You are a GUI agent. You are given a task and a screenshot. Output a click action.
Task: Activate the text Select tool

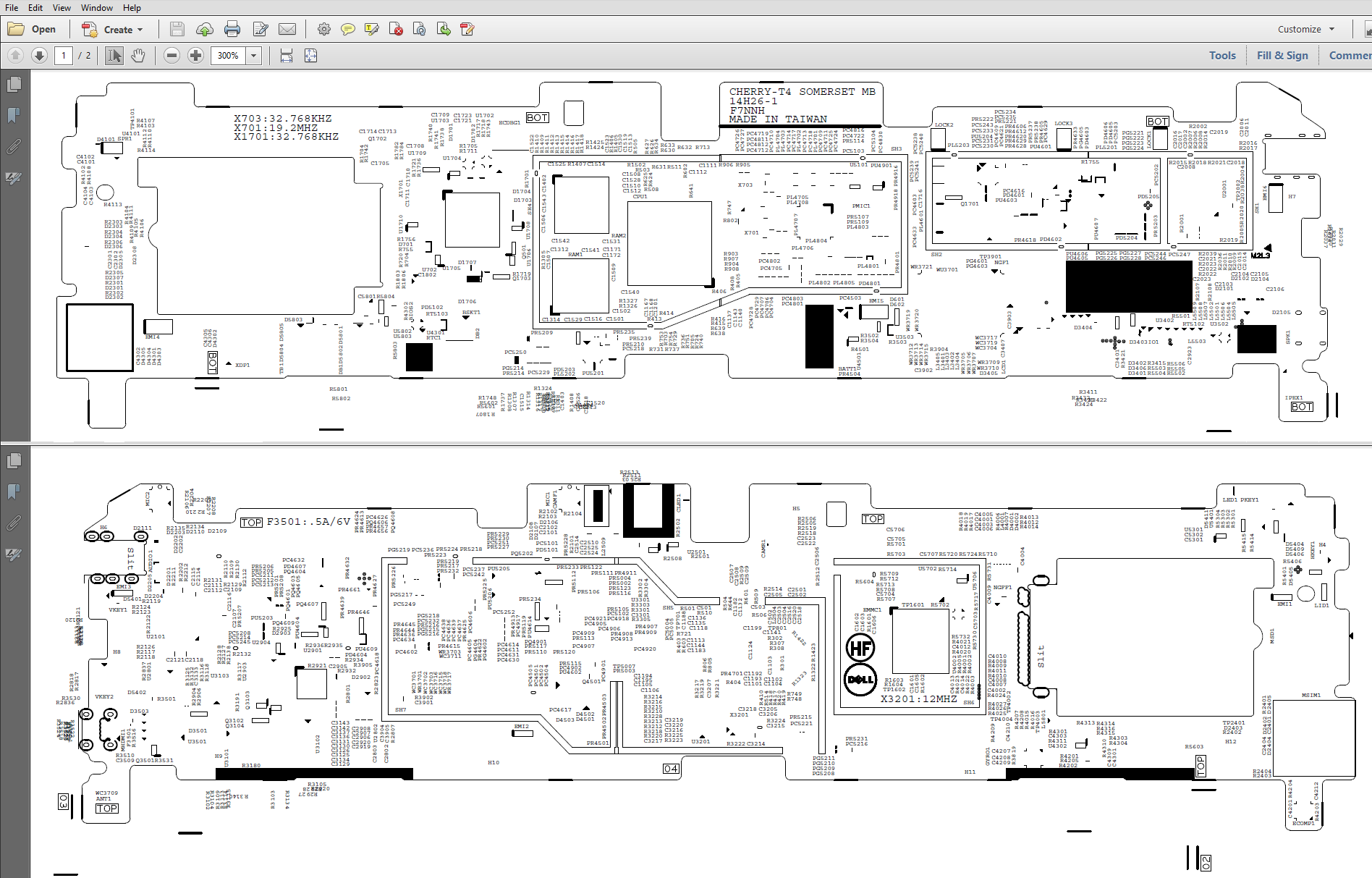(114, 56)
